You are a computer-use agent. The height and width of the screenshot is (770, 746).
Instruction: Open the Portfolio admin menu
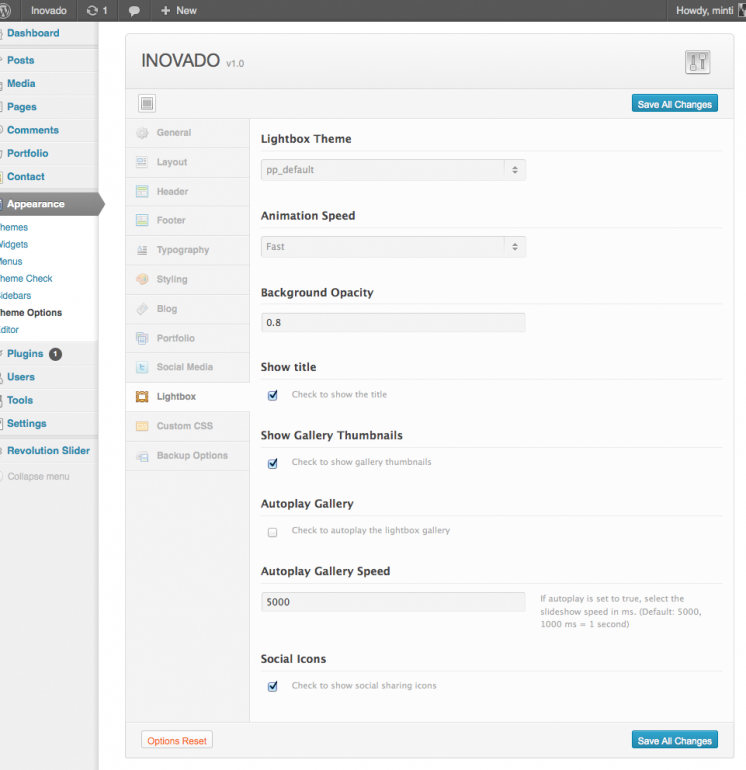[x=28, y=153]
